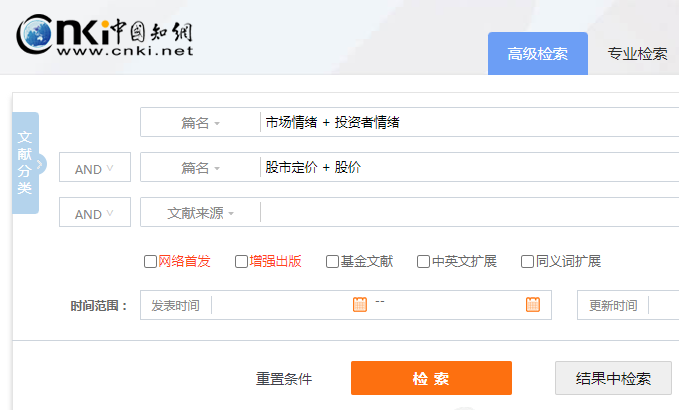This screenshot has height=410, width=679.
Task: Enable 中英文扩展 checkbox
Action: 423,262
